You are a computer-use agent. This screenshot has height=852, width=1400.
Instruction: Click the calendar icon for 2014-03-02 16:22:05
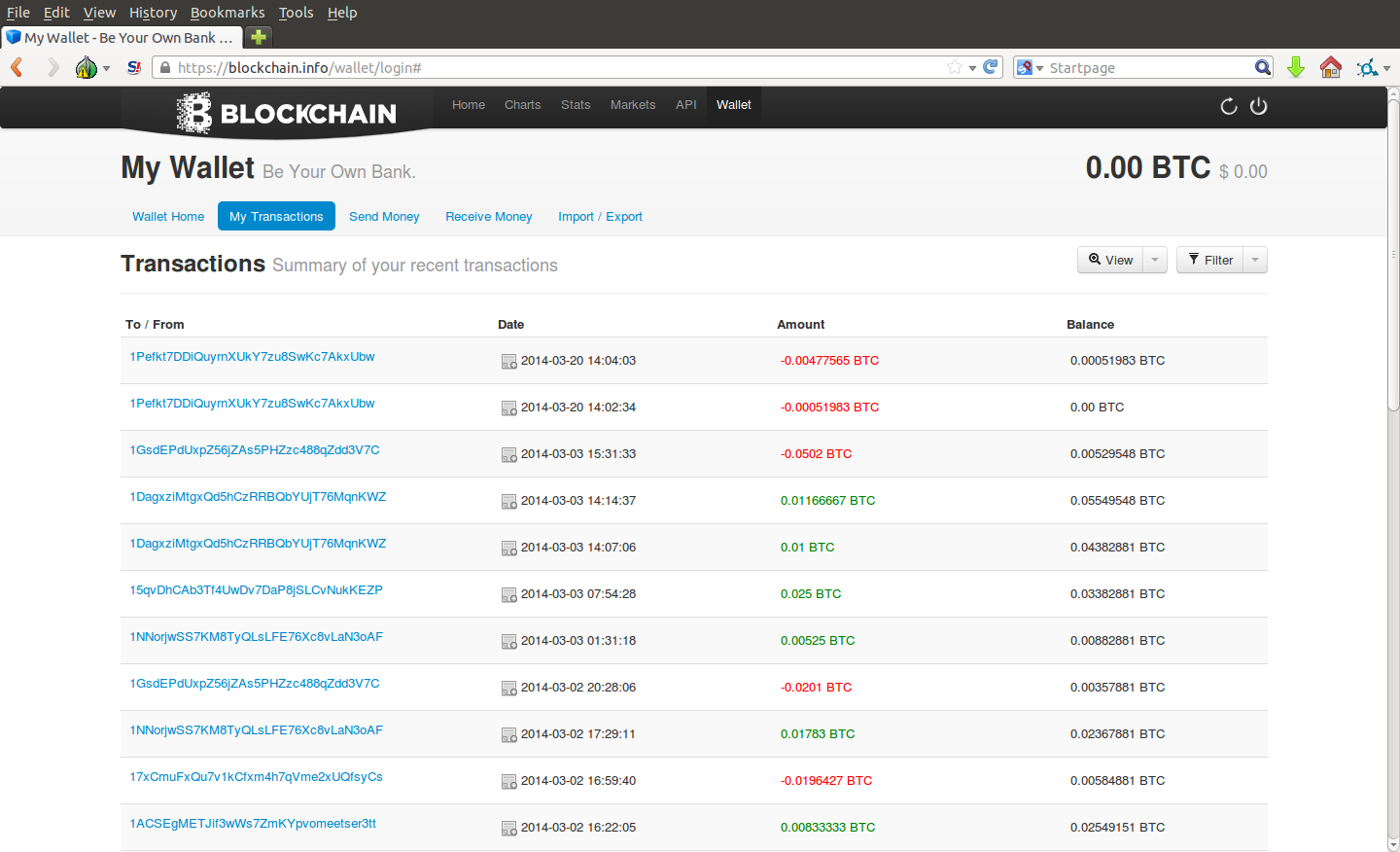pyautogui.click(x=508, y=829)
